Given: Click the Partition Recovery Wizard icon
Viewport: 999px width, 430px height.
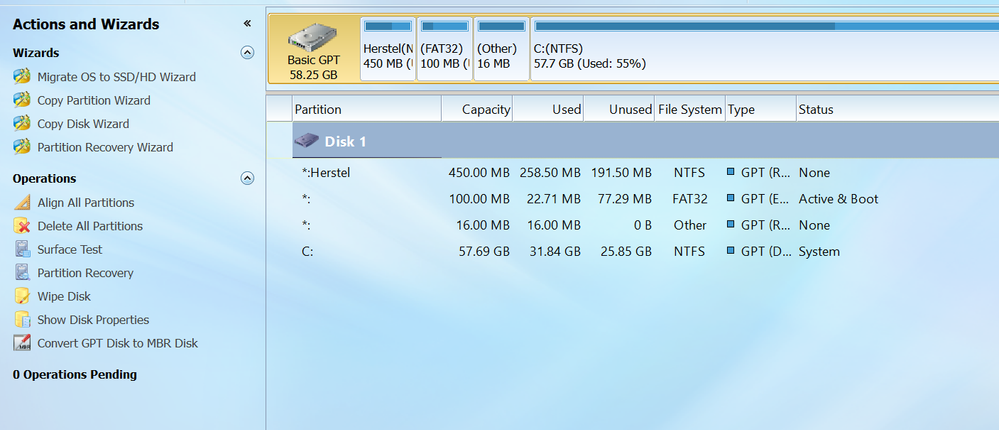Looking at the screenshot, I should [x=21, y=147].
